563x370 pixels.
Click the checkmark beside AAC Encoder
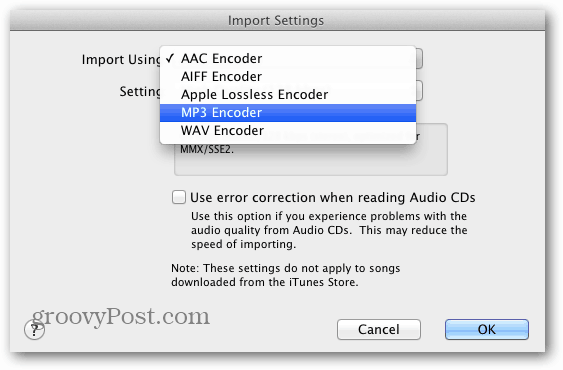[170, 58]
